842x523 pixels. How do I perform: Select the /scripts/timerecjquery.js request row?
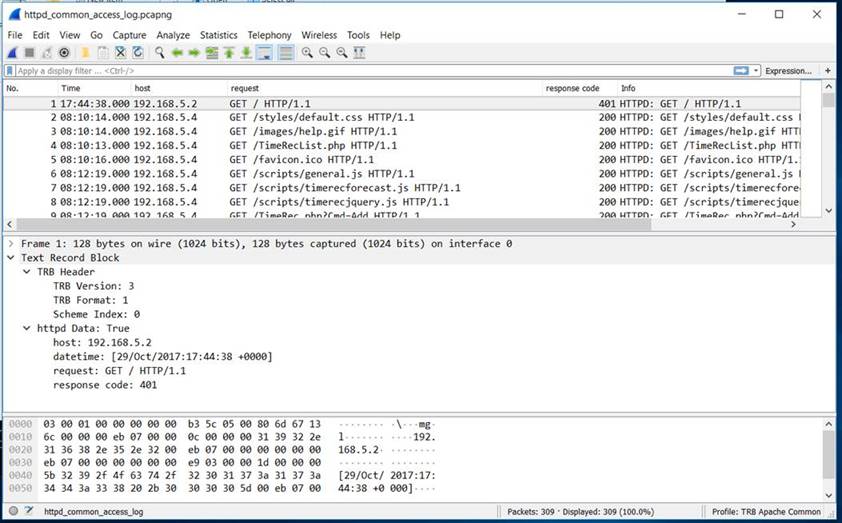402,202
